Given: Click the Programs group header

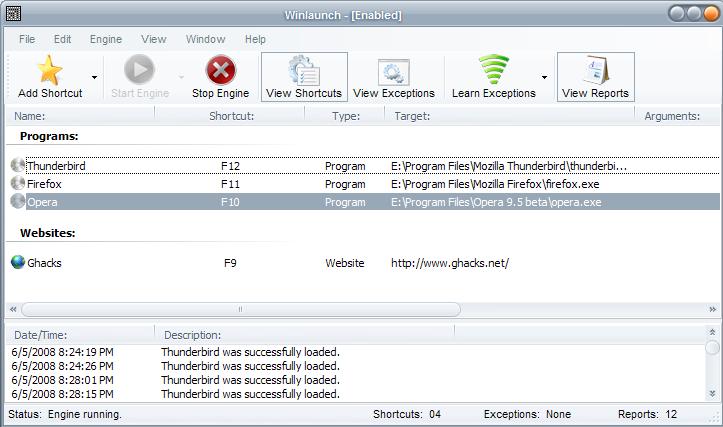Looking at the screenshot, I should click(49, 136).
